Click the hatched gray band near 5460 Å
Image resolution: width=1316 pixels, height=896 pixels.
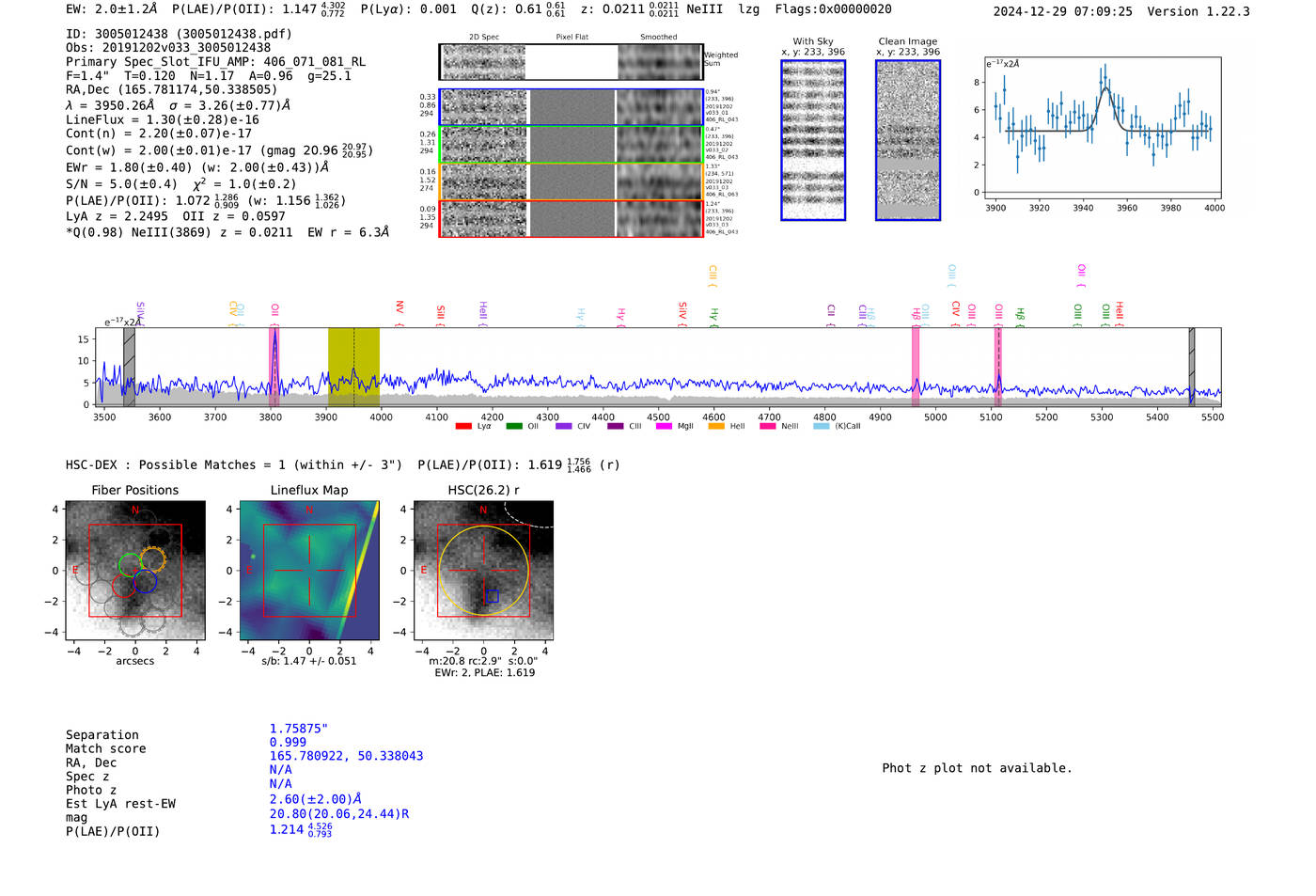[x=1191, y=367]
